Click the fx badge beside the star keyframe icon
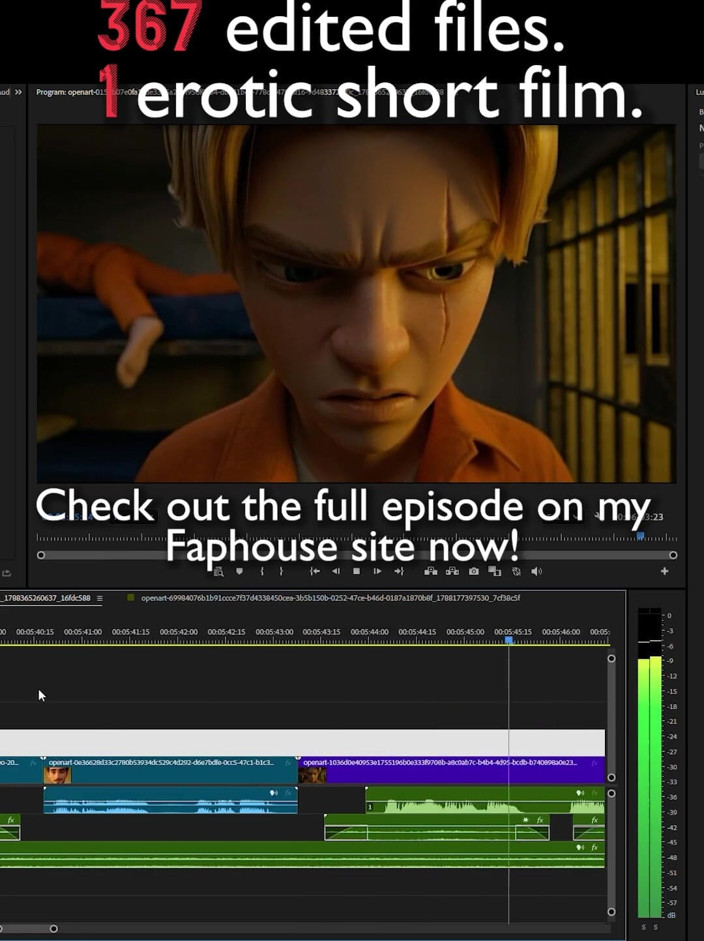 540,820
